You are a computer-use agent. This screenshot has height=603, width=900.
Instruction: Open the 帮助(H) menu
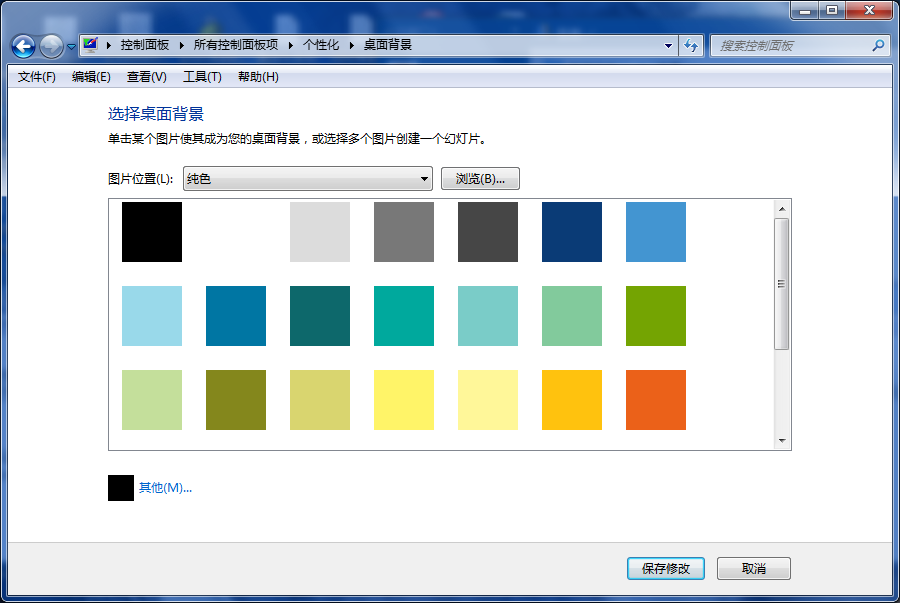258,77
